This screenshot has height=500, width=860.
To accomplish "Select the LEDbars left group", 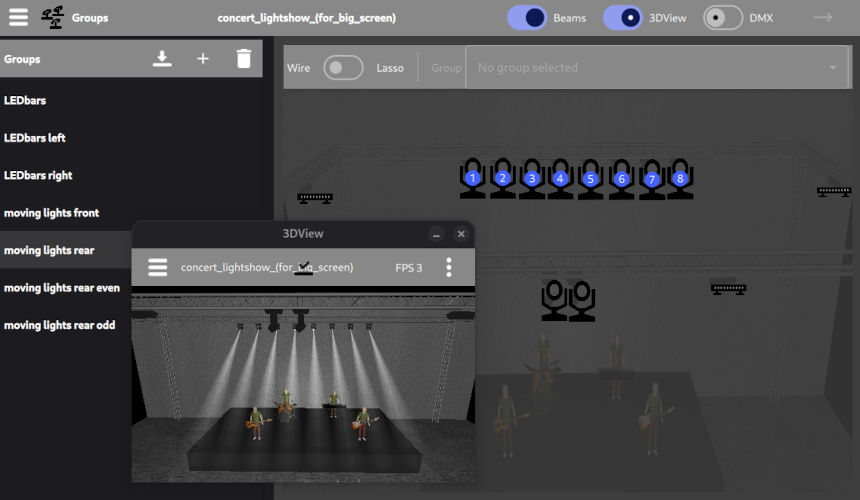I will click(x=35, y=138).
